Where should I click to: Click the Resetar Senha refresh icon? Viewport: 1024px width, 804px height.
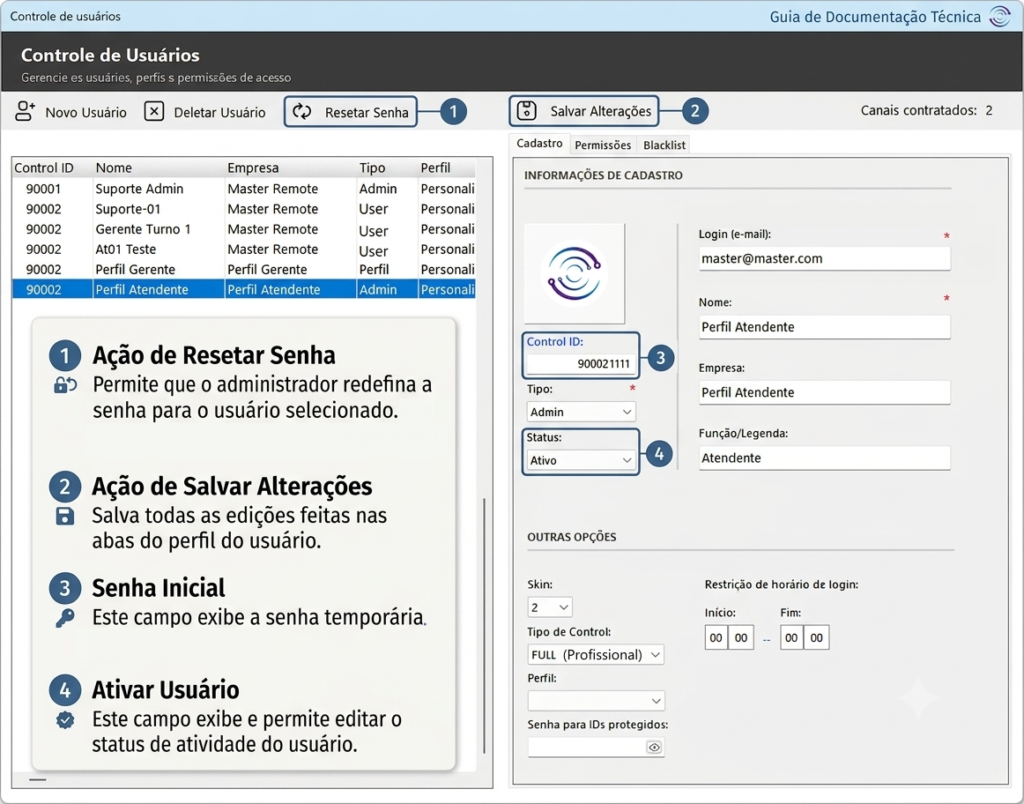pos(302,112)
